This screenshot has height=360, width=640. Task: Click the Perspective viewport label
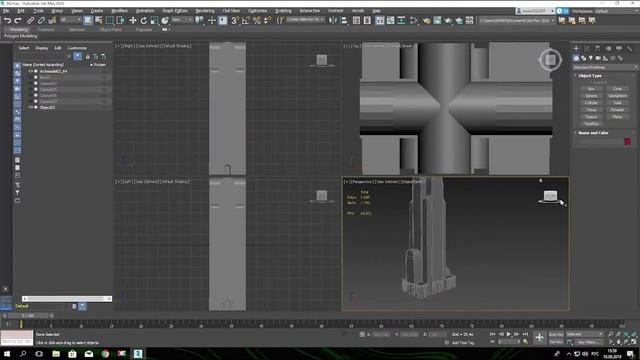click(x=362, y=182)
